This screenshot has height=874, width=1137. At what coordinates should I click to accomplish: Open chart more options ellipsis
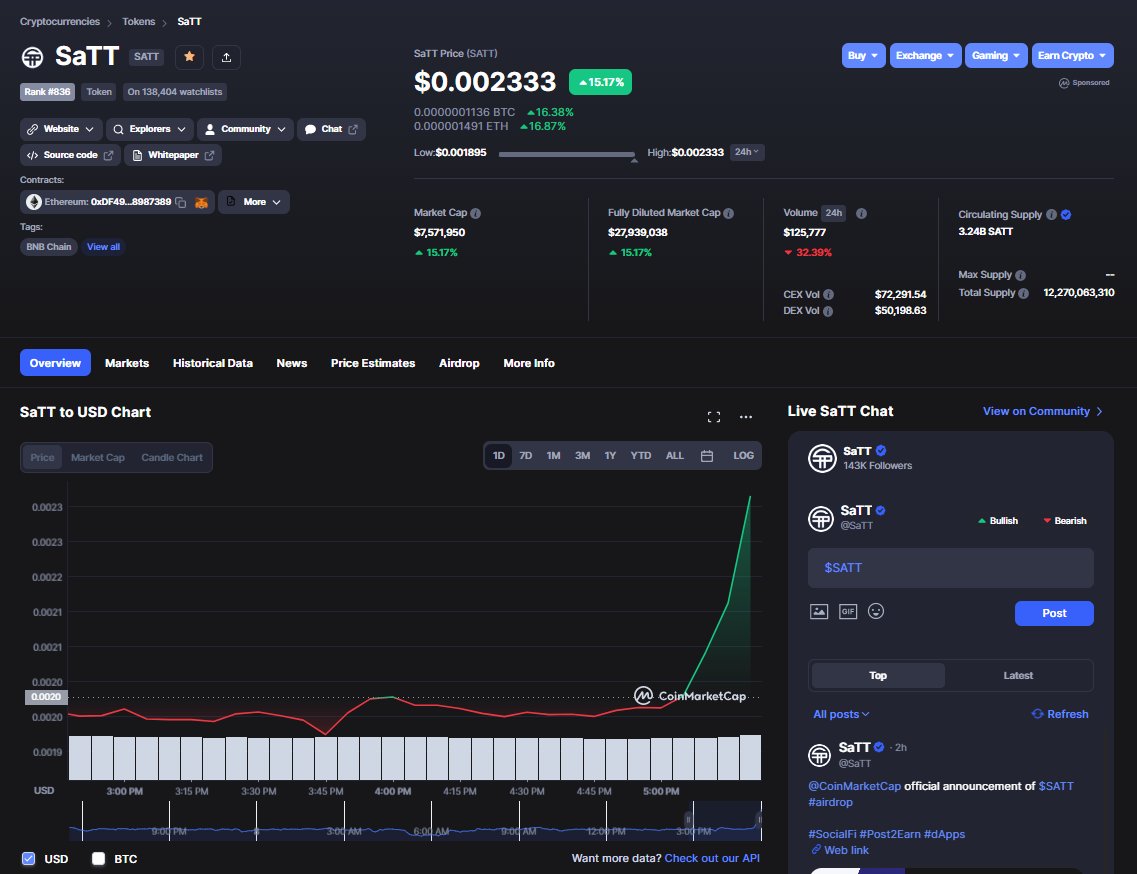click(x=745, y=416)
